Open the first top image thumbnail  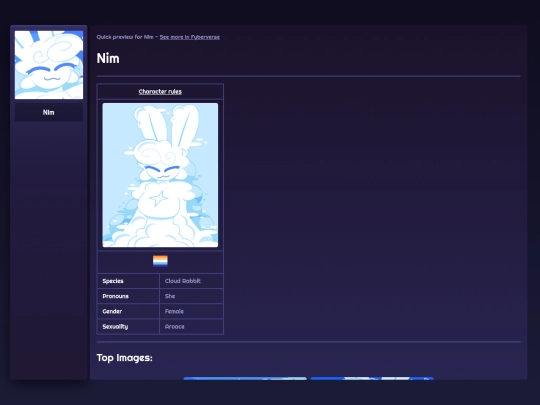[245, 378]
